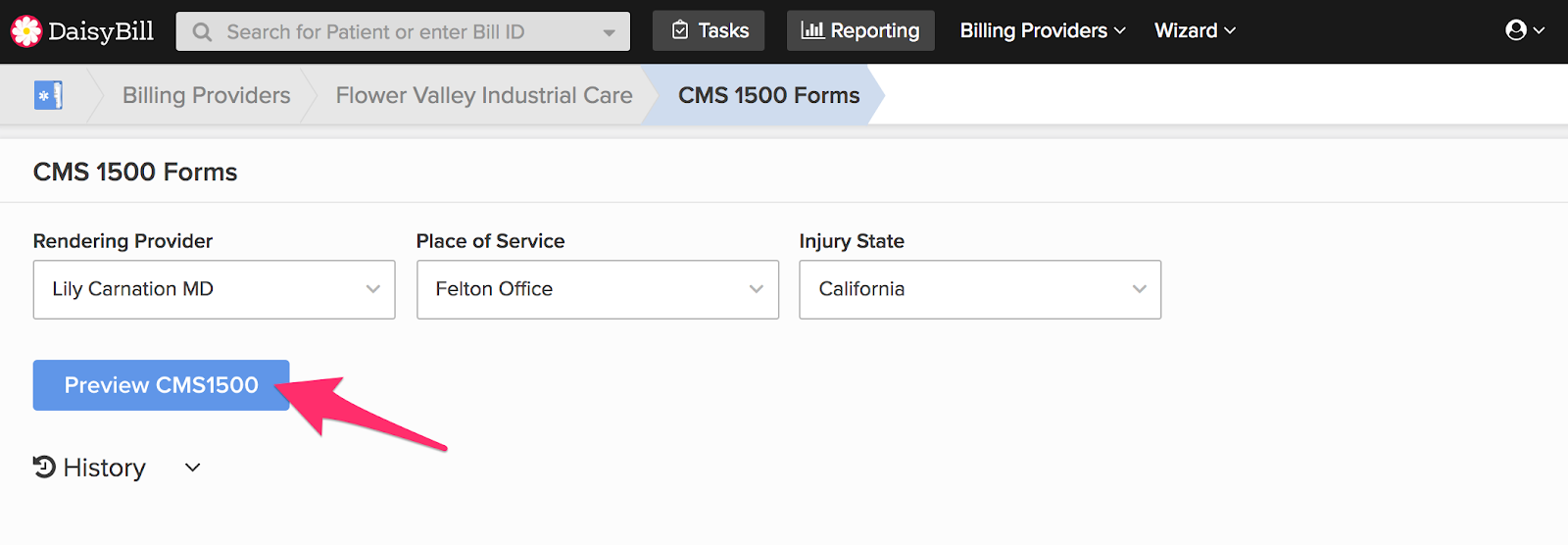Open the Billing Providers menu
The height and width of the screenshot is (545, 1568).
[x=1043, y=30]
